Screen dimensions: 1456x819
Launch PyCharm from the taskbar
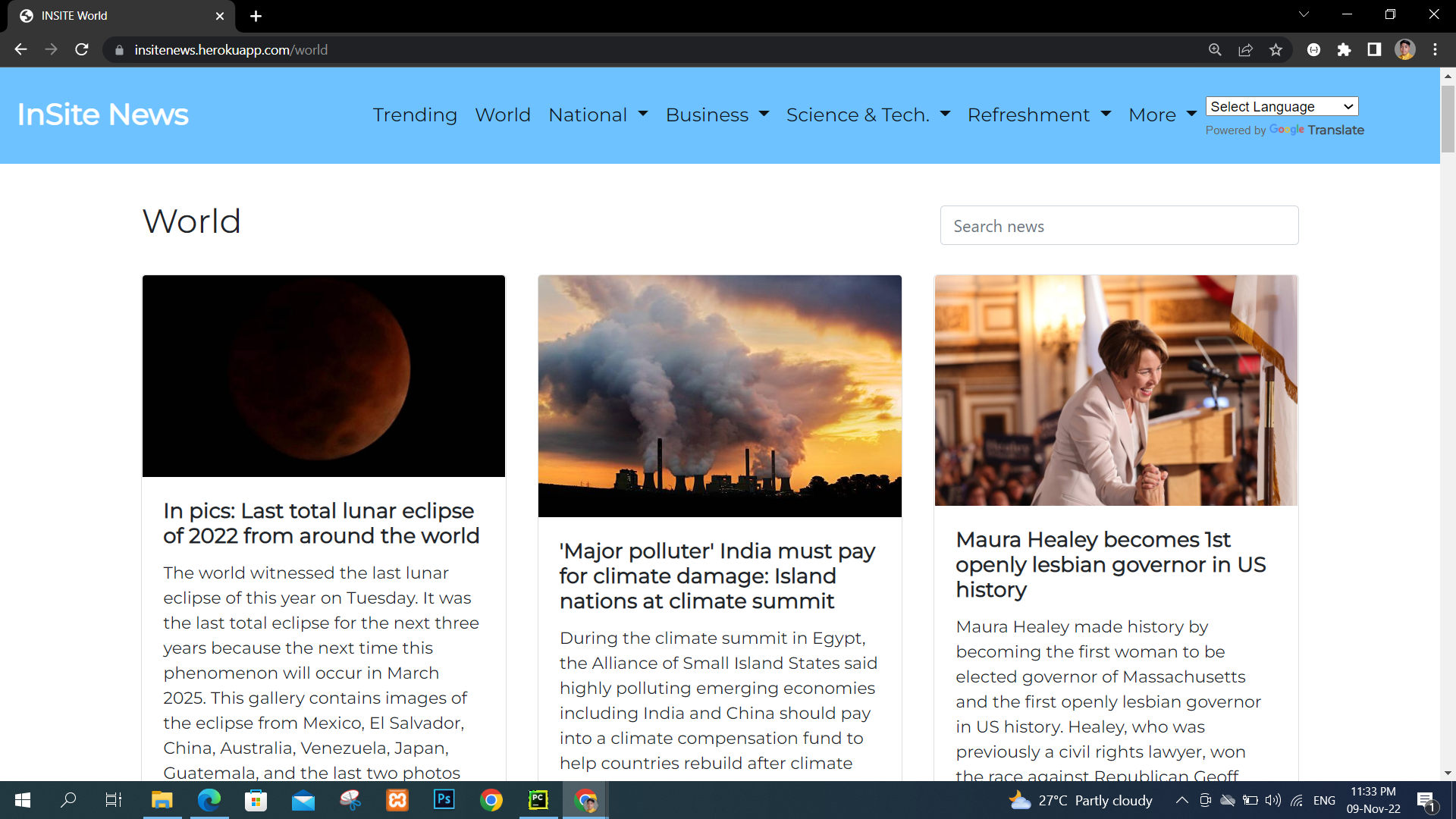tap(538, 800)
